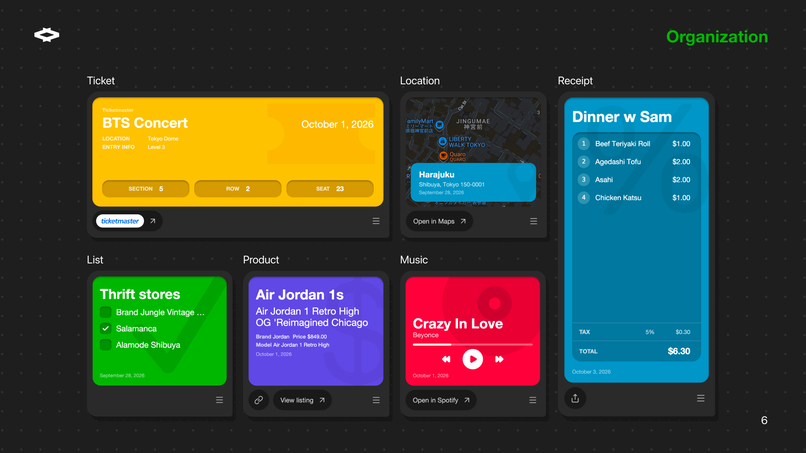Rewind the Crazy In Love track

pyautogui.click(x=446, y=359)
